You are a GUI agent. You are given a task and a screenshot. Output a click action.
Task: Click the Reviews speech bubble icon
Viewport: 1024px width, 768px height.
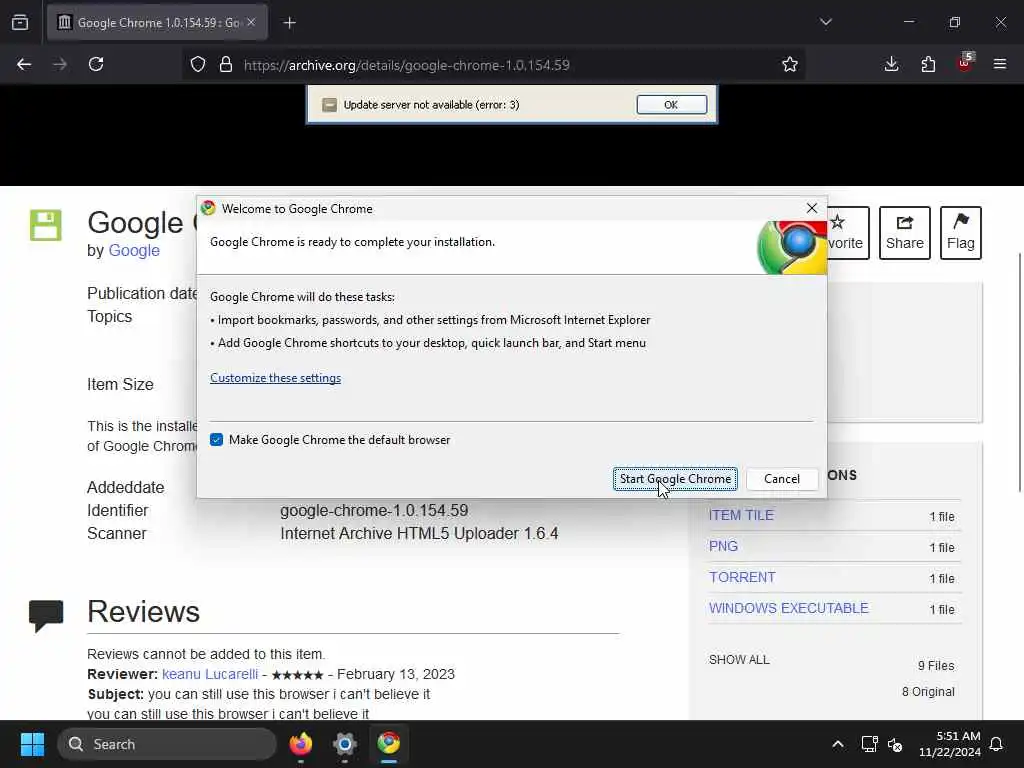(46, 615)
